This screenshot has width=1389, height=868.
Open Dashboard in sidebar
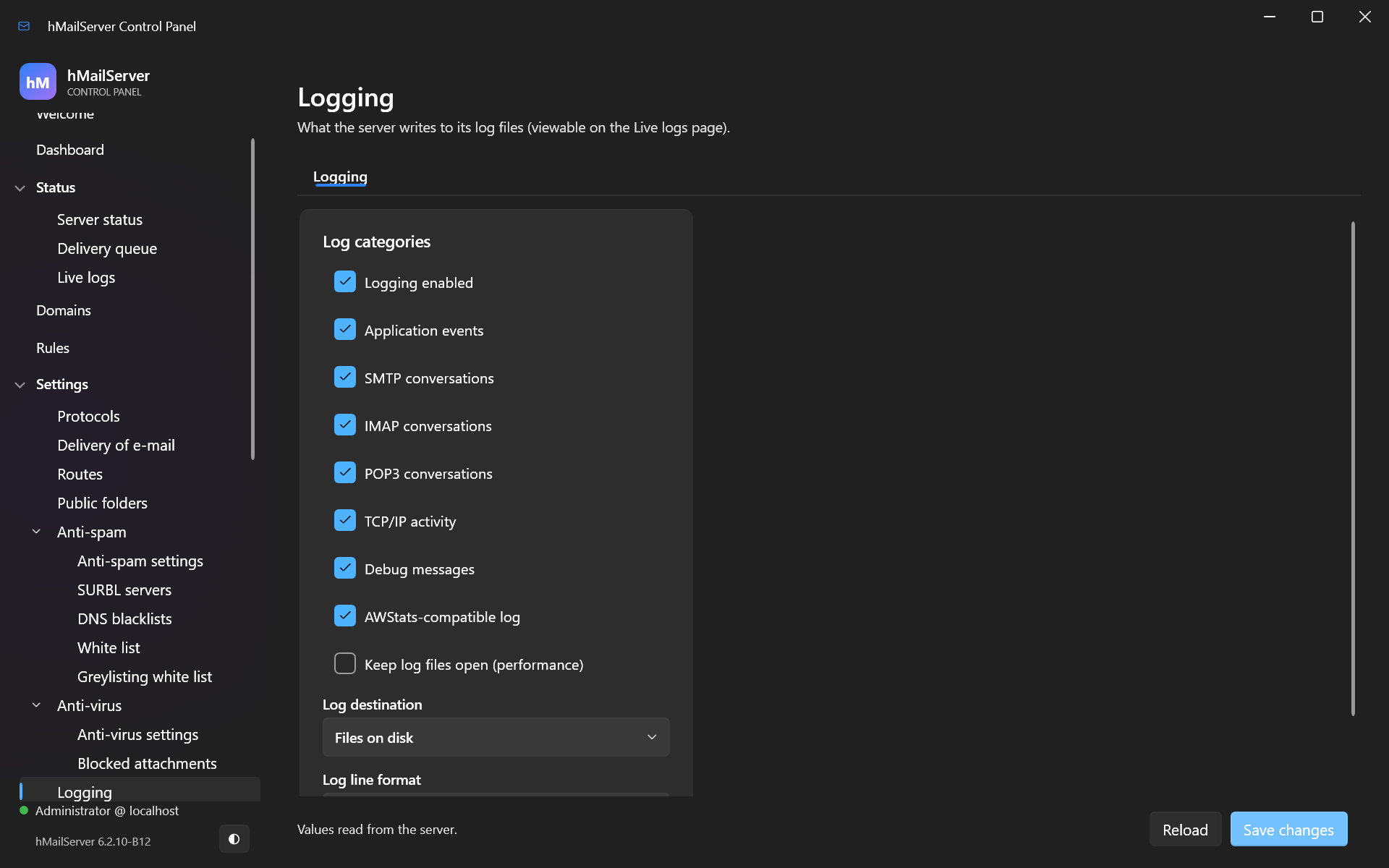pos(70,150)
